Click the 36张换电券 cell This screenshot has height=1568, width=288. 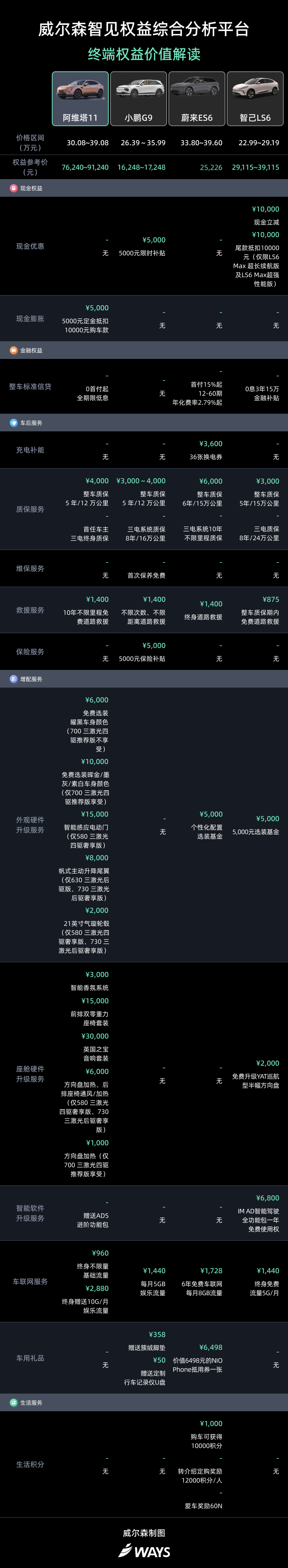tap(206, 457)
